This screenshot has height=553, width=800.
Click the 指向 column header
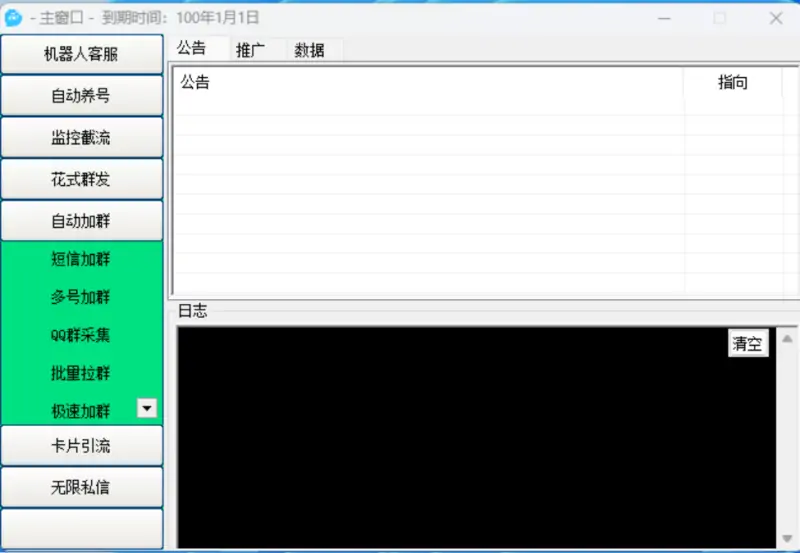tap(732, 83)
